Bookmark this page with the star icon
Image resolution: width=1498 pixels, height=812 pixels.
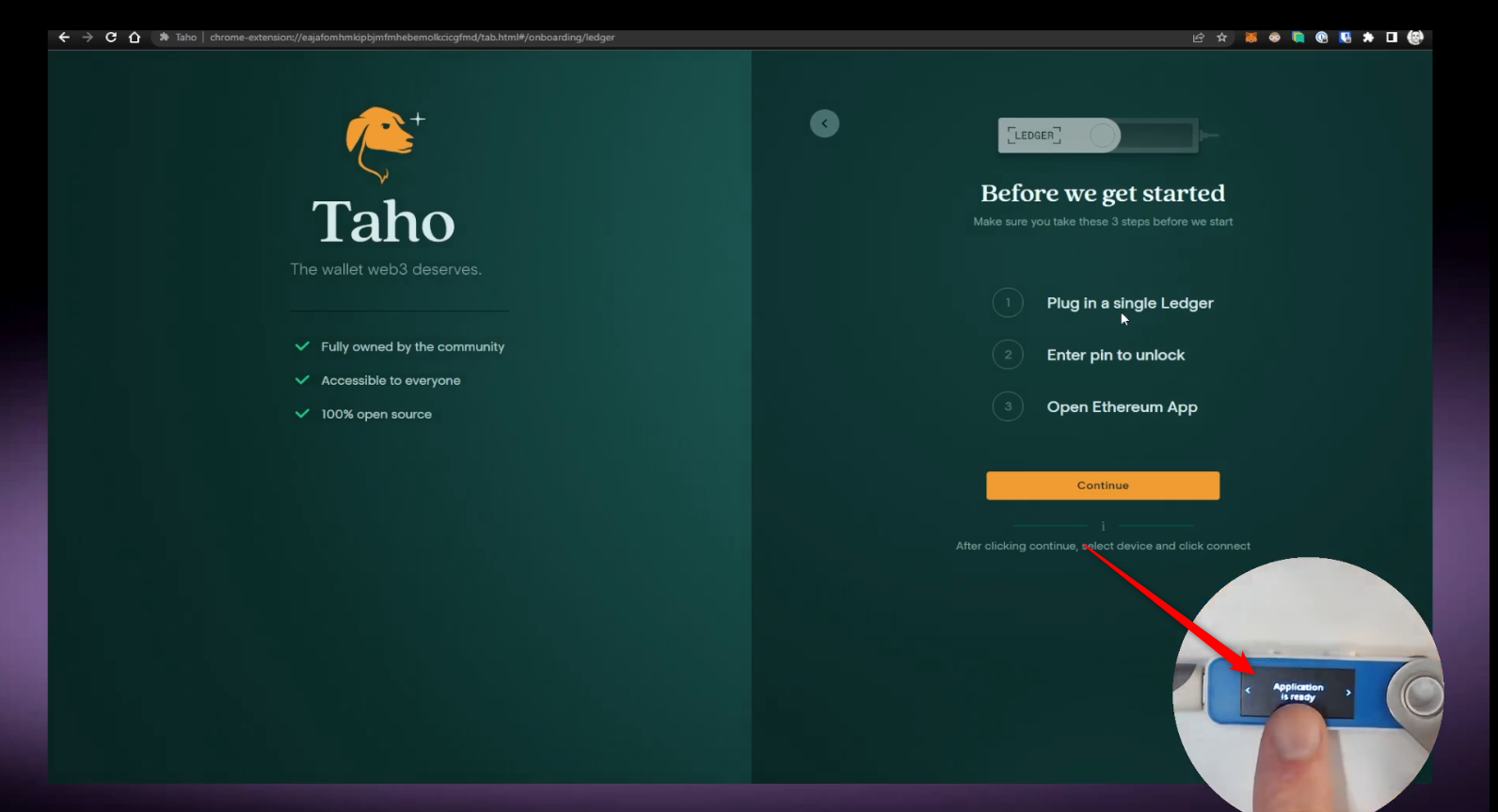(x=1221, y=38)
